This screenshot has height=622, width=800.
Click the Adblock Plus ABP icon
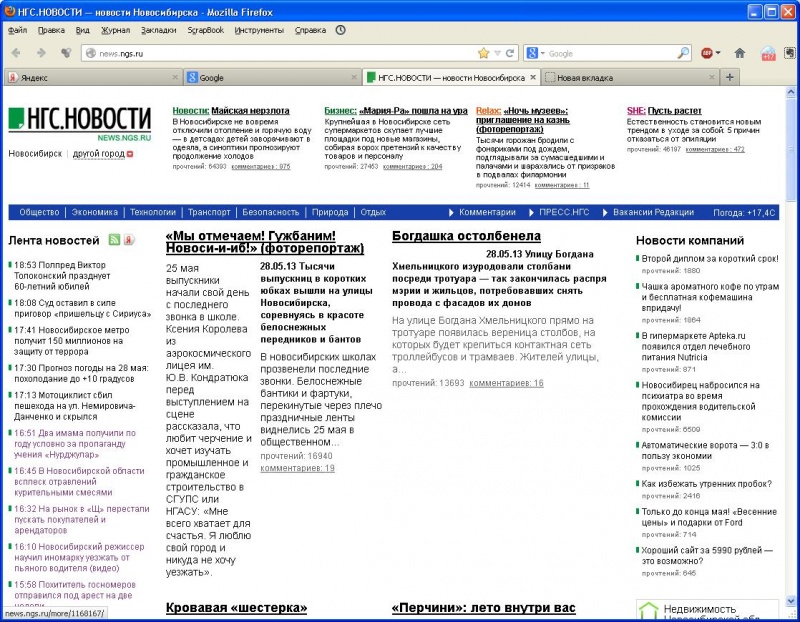point(708,53)
